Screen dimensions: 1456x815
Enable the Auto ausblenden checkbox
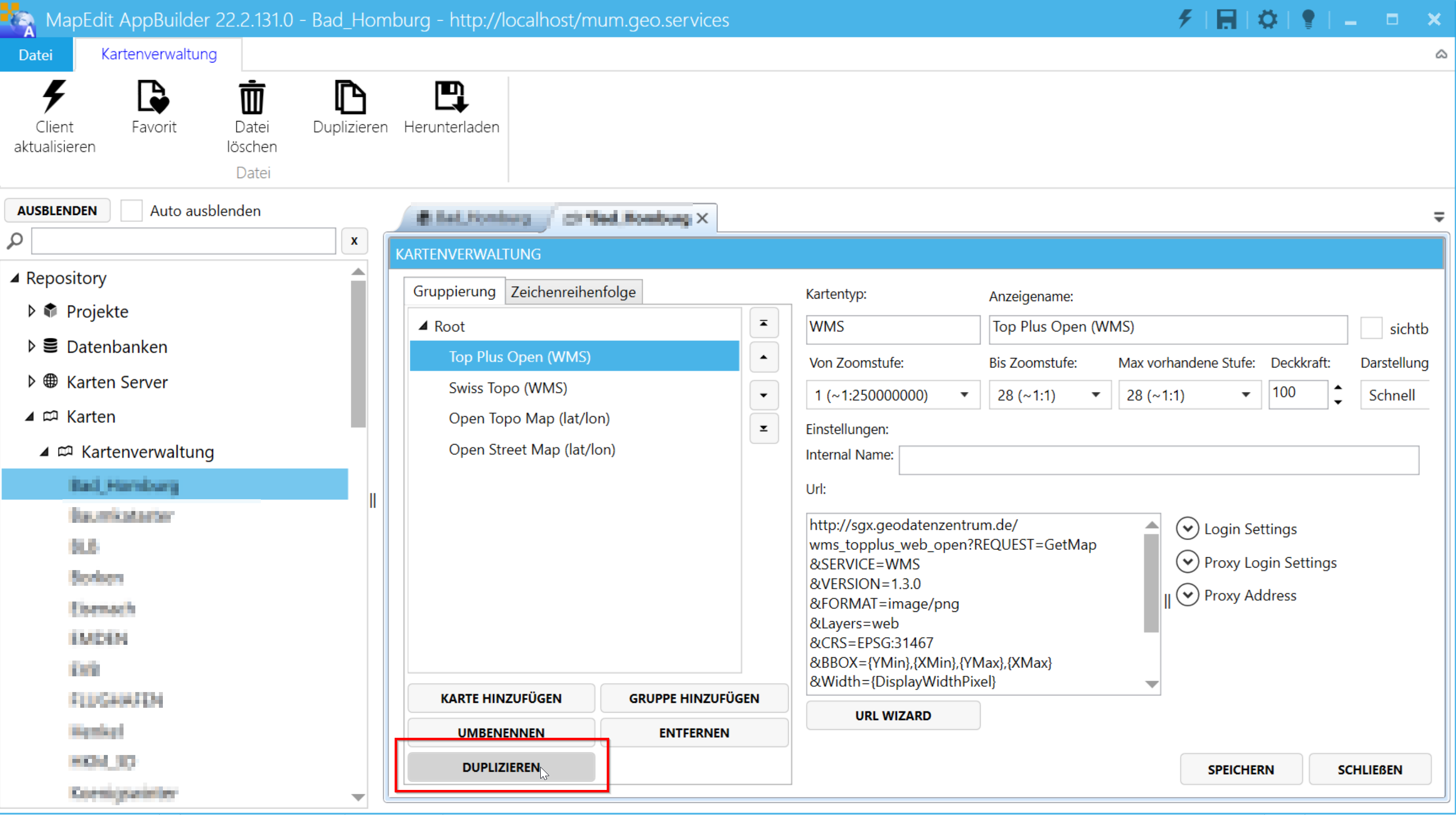point(131,211)
